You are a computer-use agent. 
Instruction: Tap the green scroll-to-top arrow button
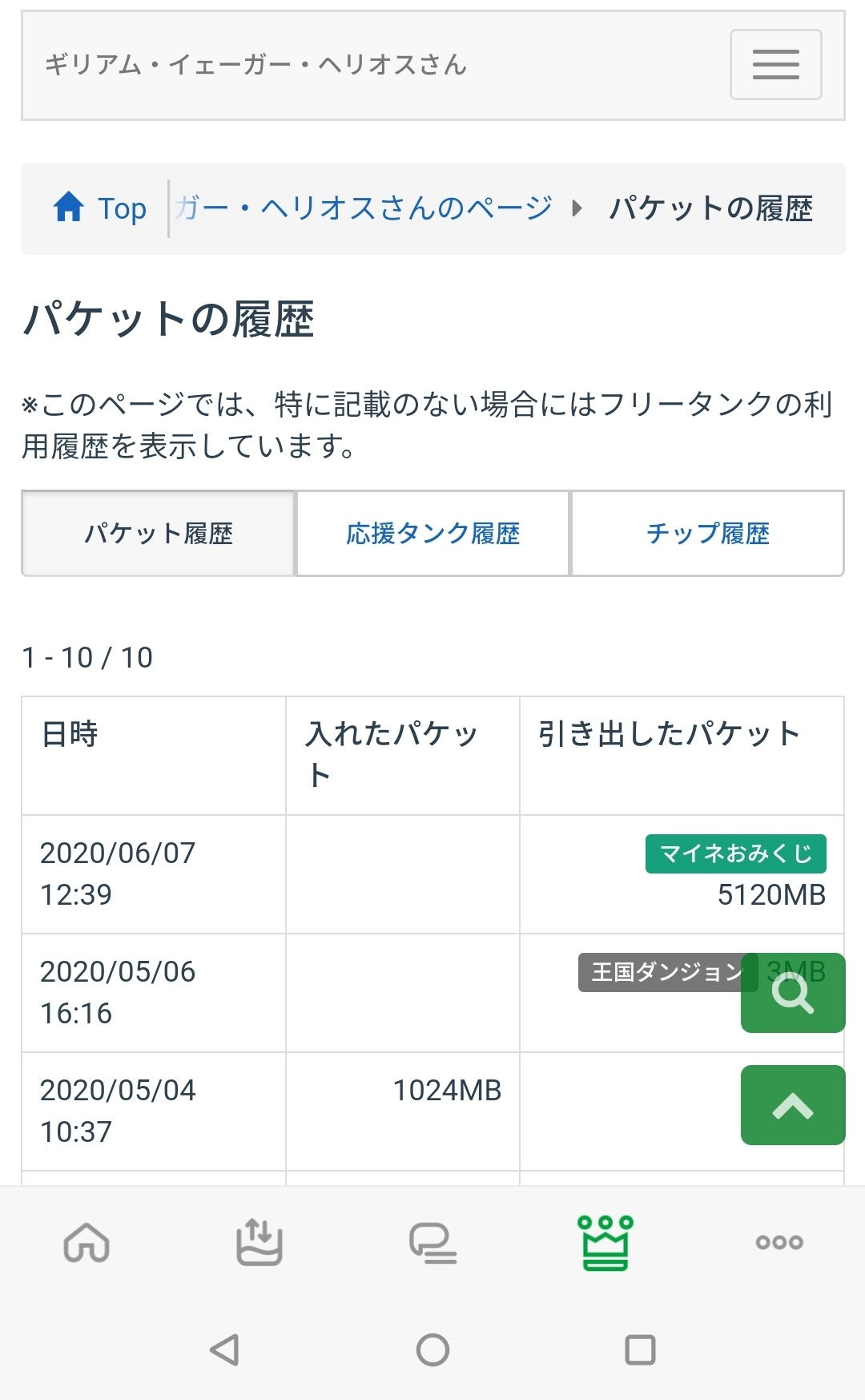[792, 1105]
